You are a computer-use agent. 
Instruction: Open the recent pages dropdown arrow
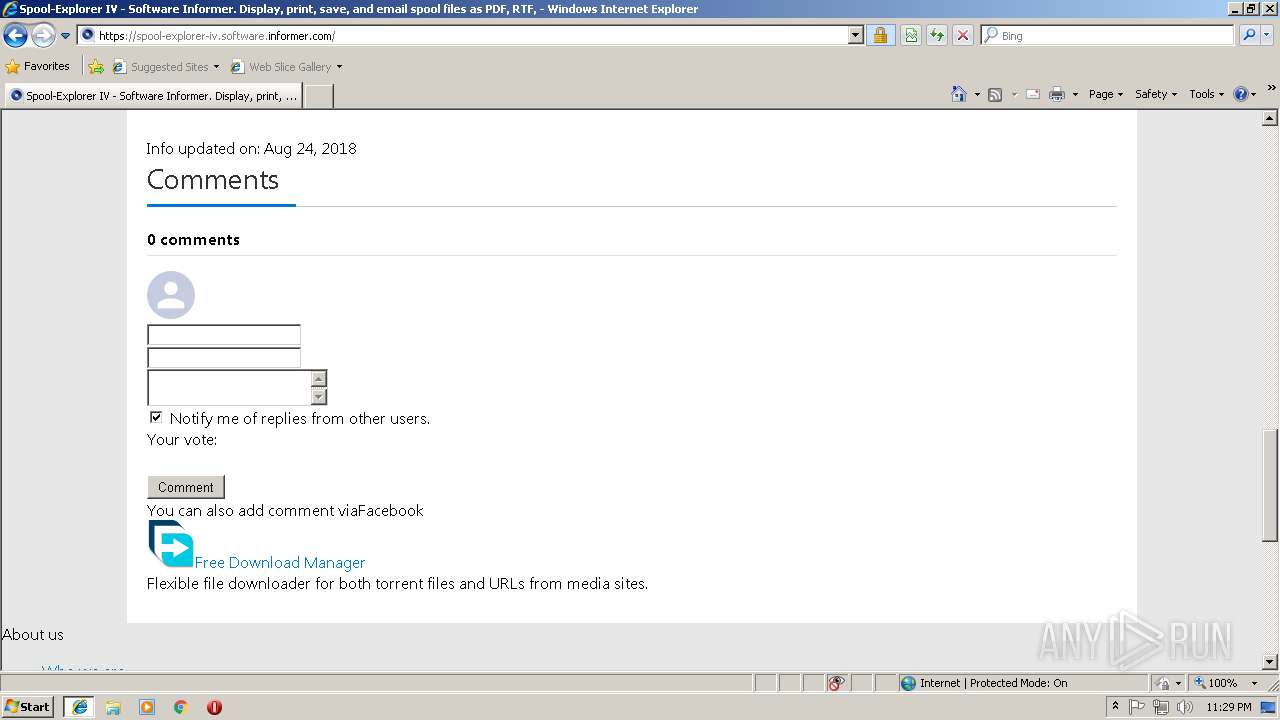[65, 36]
